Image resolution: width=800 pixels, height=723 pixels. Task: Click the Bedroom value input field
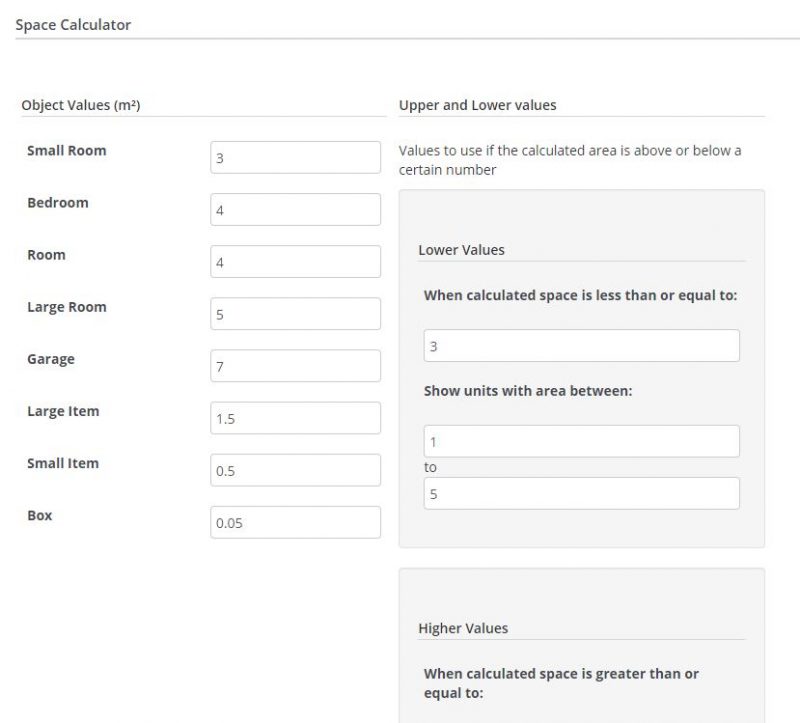click(293, 209)
